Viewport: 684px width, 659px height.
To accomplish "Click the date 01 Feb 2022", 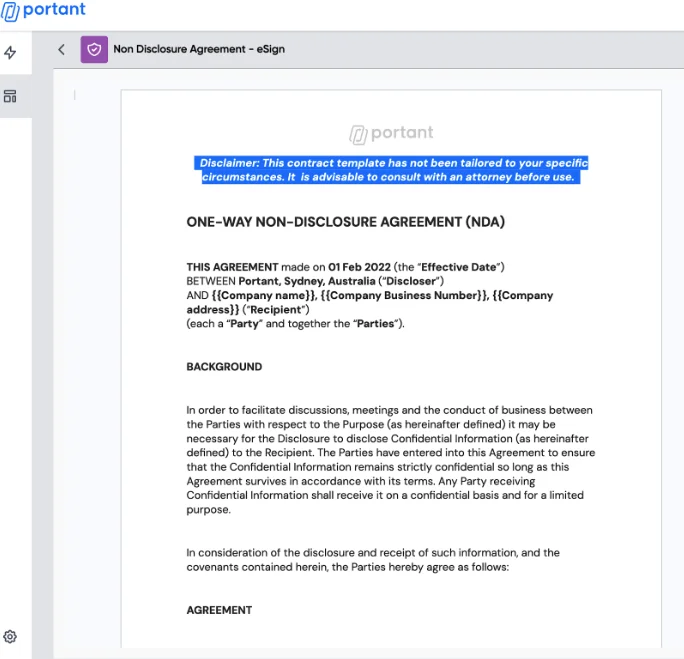I will pyautogui.click(x=359, y=267).
